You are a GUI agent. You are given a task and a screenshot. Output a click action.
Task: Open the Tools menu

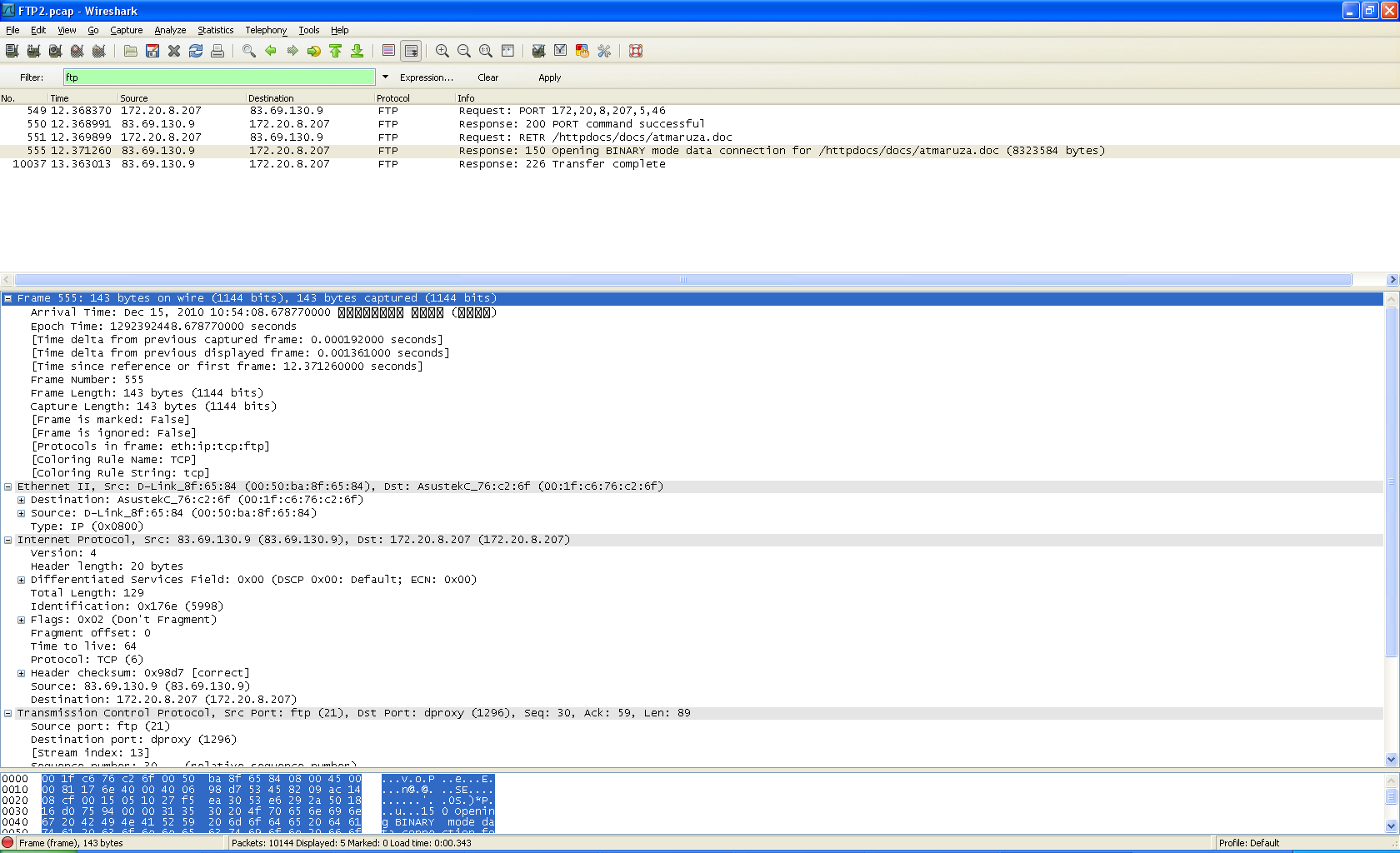click(x=309, y=30)
